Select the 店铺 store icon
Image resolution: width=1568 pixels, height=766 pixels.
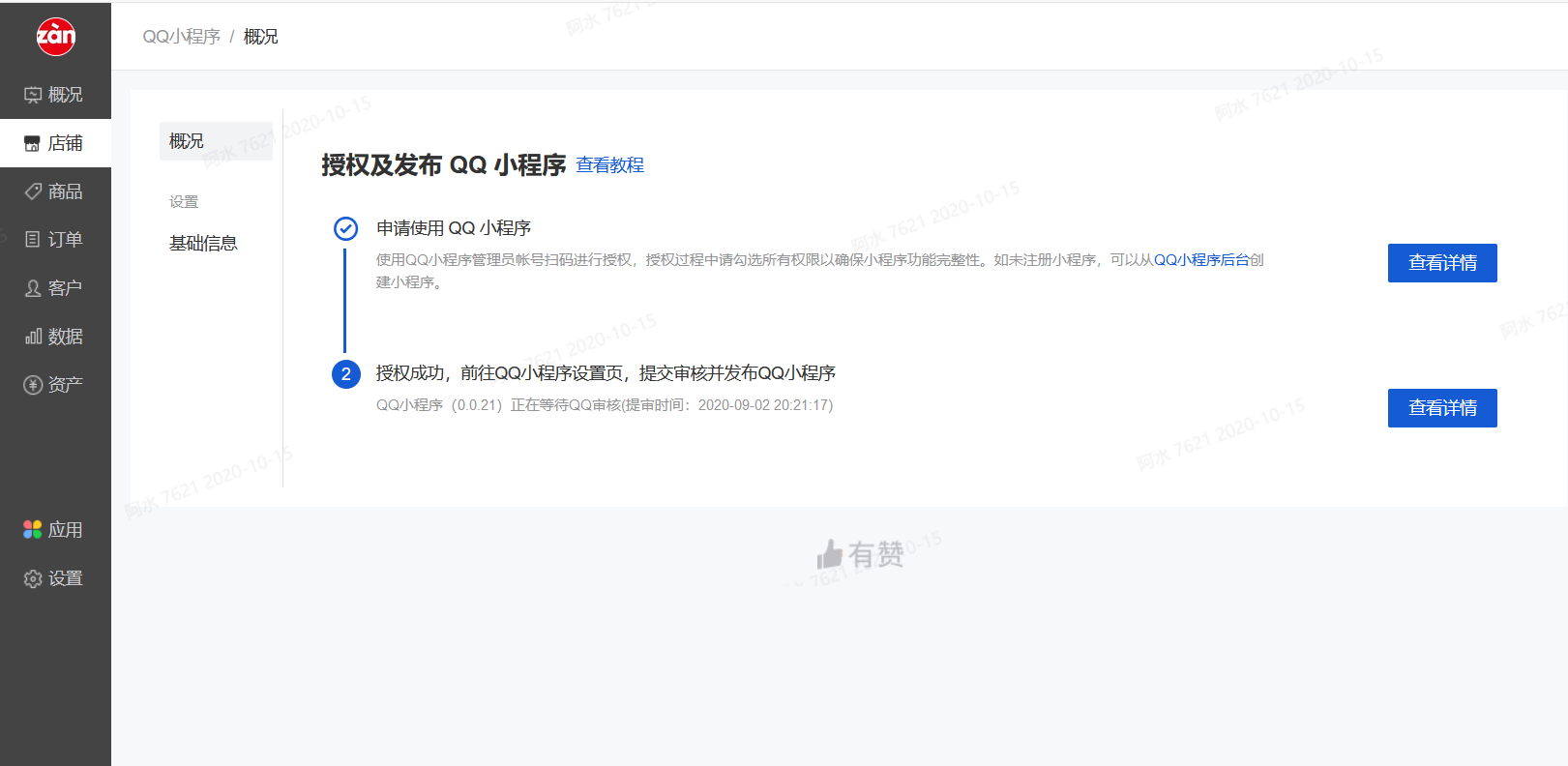pos(33,143)
